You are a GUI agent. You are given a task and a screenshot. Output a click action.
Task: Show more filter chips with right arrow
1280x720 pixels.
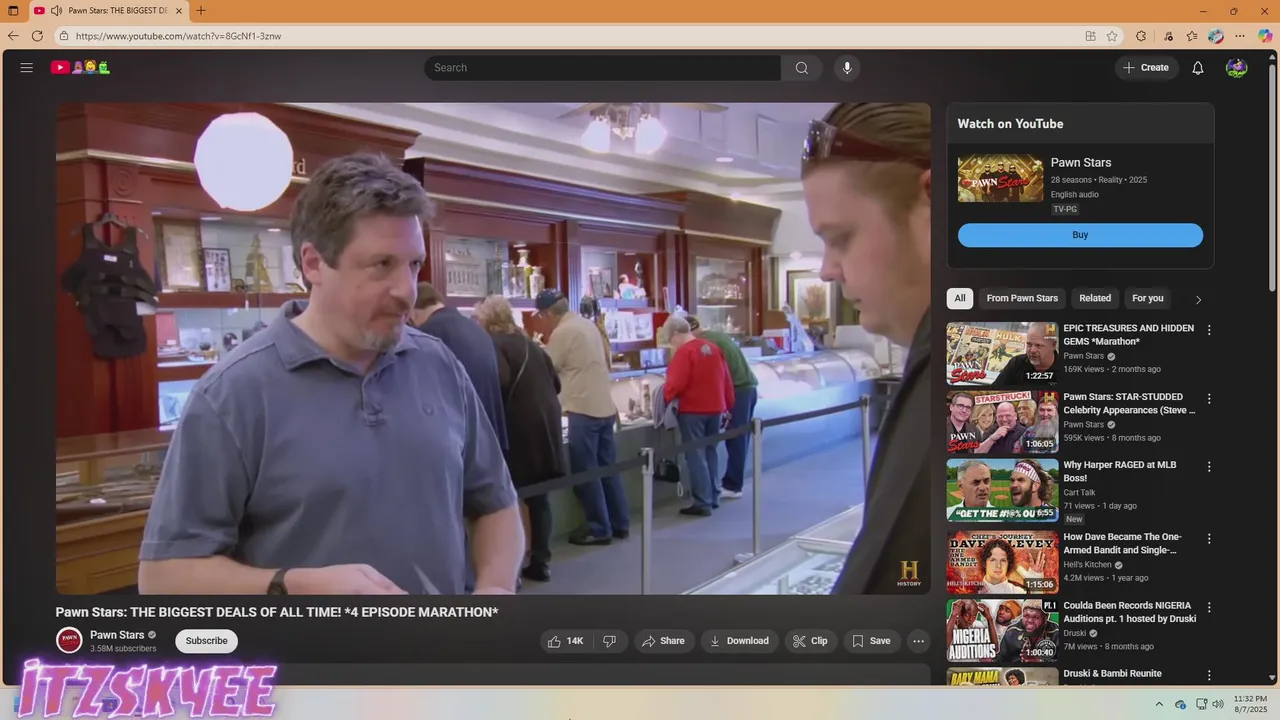1198,299
